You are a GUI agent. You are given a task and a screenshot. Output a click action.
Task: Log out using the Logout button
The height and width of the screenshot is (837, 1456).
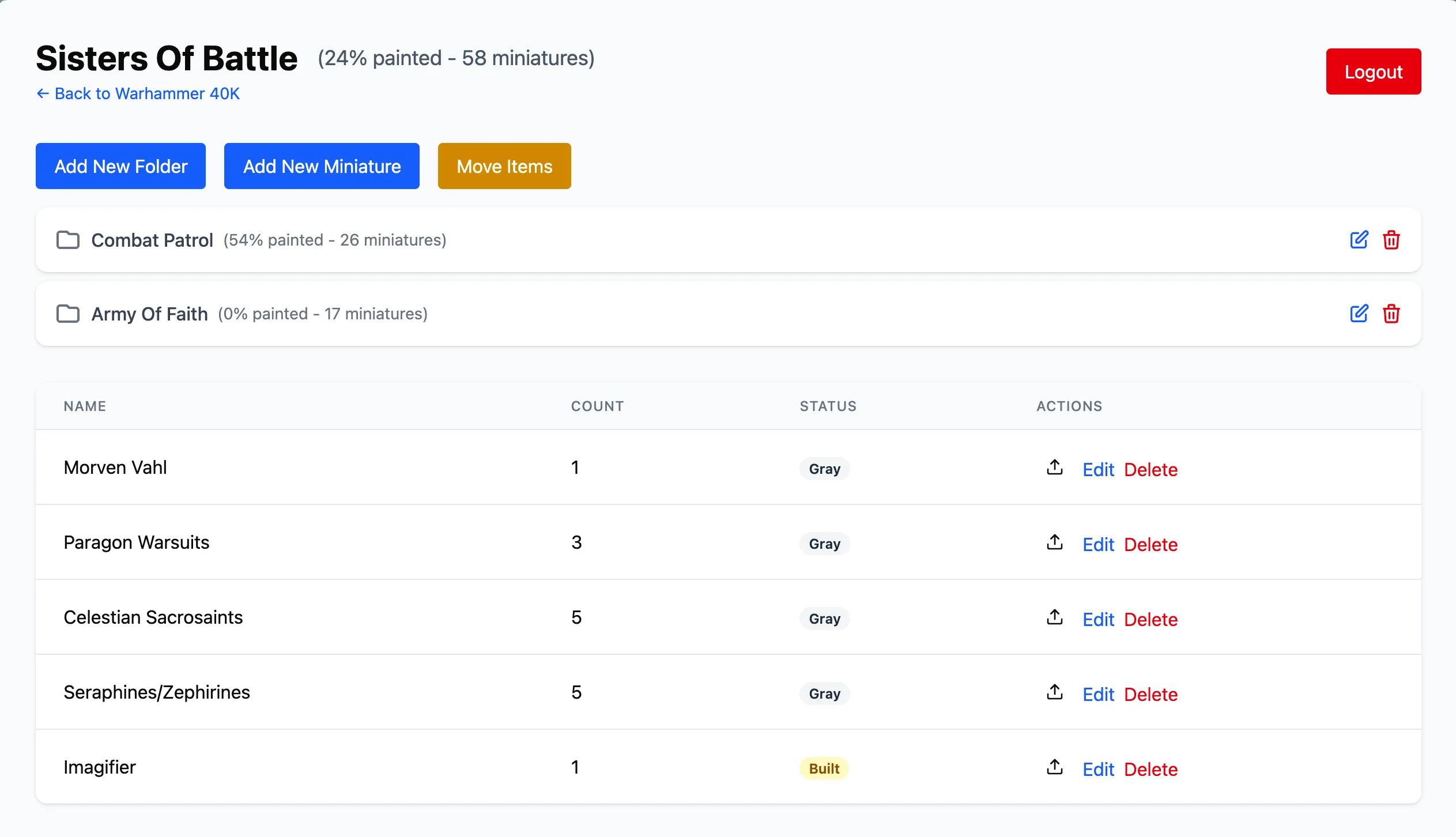(x=1373, y=71)
